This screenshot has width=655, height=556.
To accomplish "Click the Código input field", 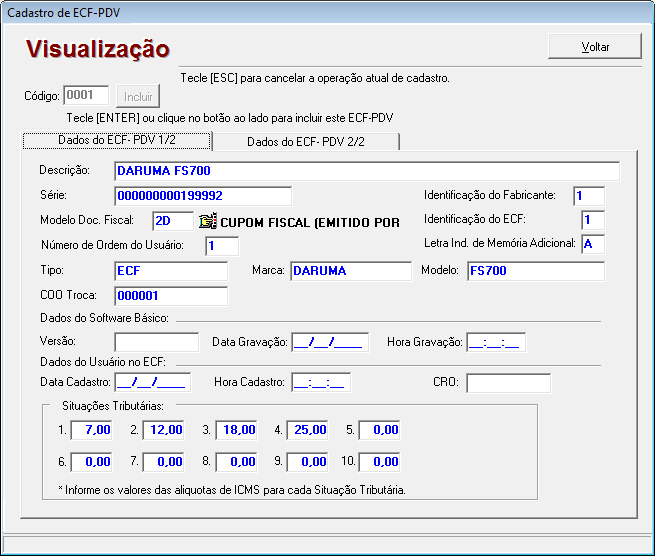I will (86, 96).
